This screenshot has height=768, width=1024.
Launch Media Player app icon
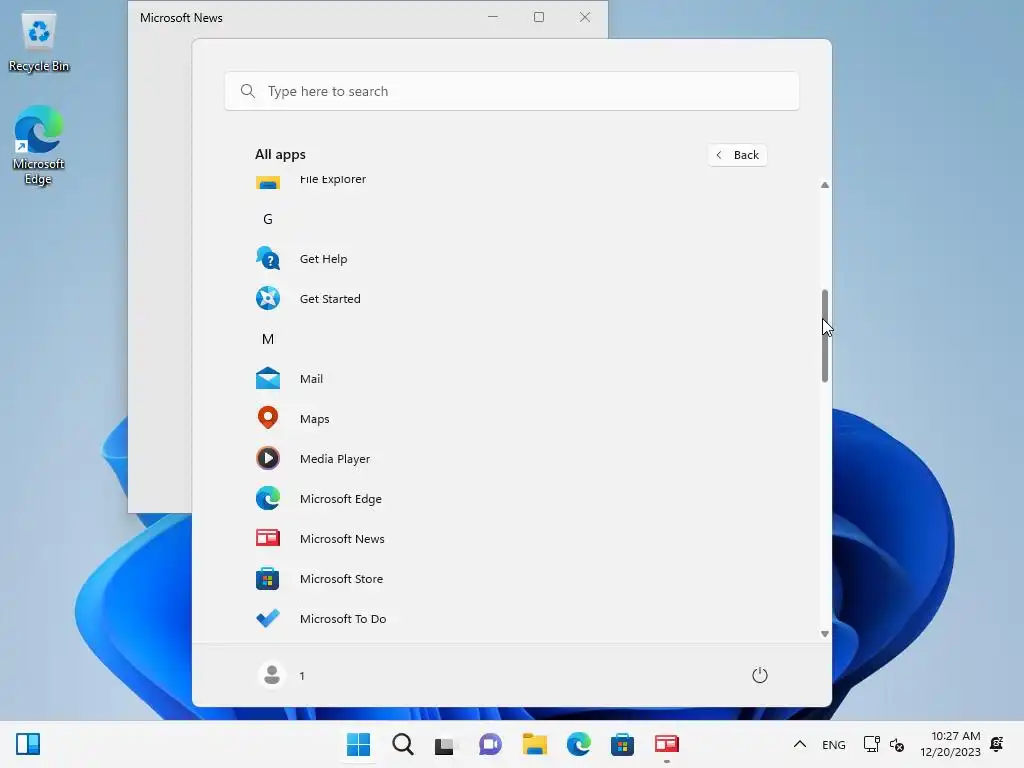click(x=268, y=458)
